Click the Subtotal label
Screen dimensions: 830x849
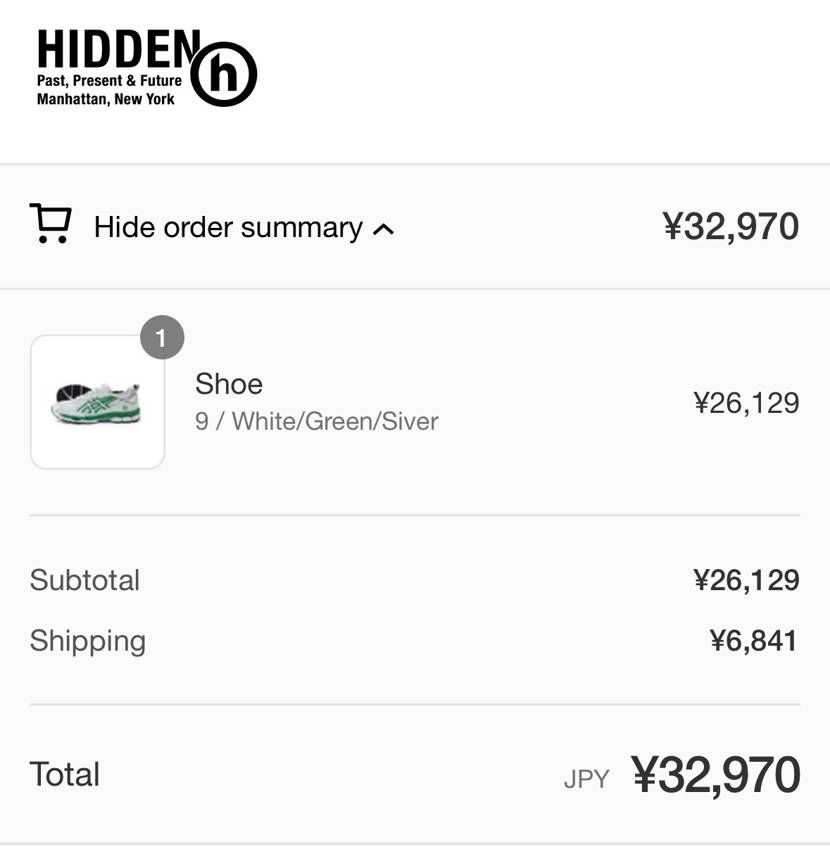[85, 580]
